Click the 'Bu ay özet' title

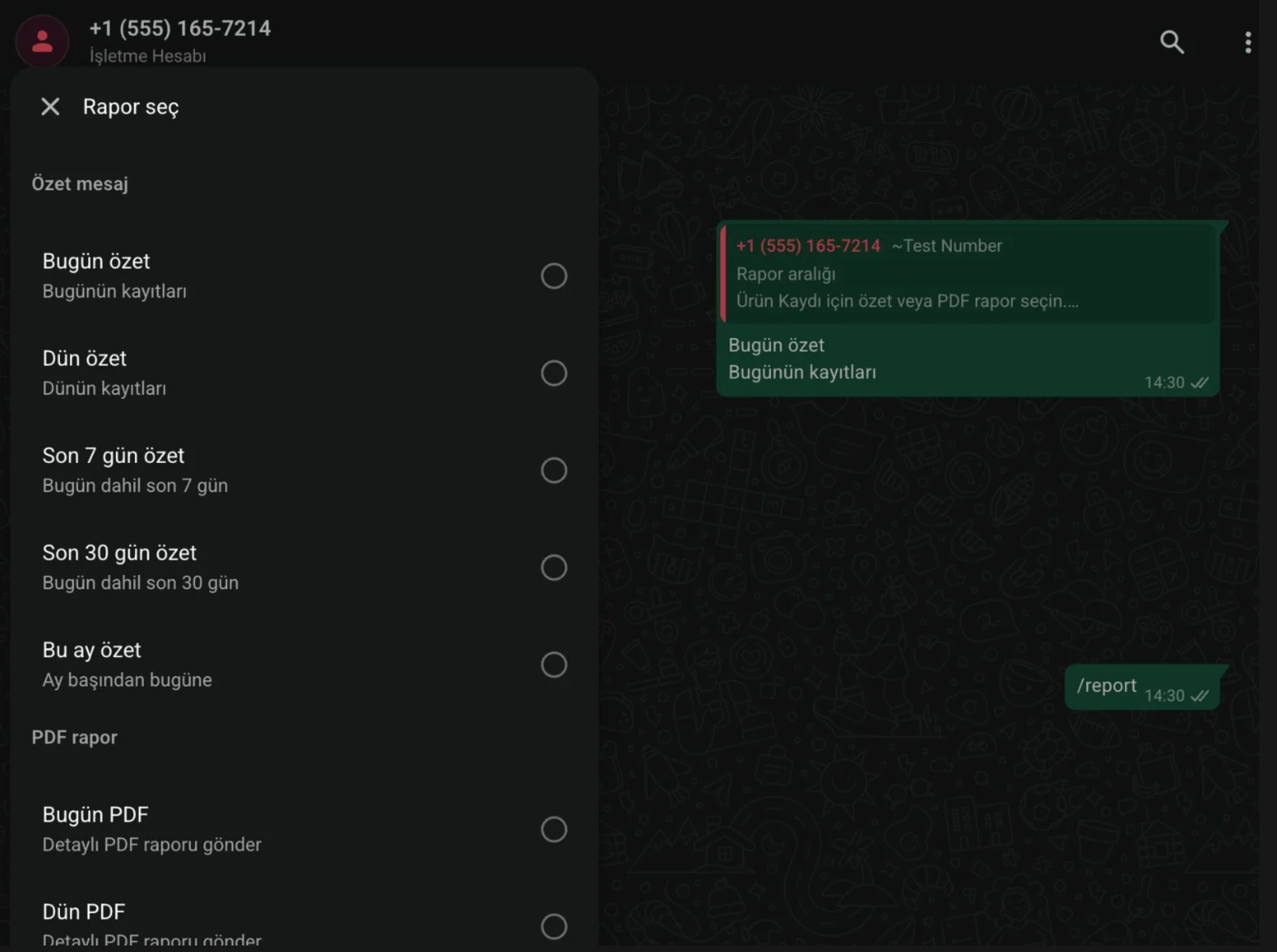(92, 651)
